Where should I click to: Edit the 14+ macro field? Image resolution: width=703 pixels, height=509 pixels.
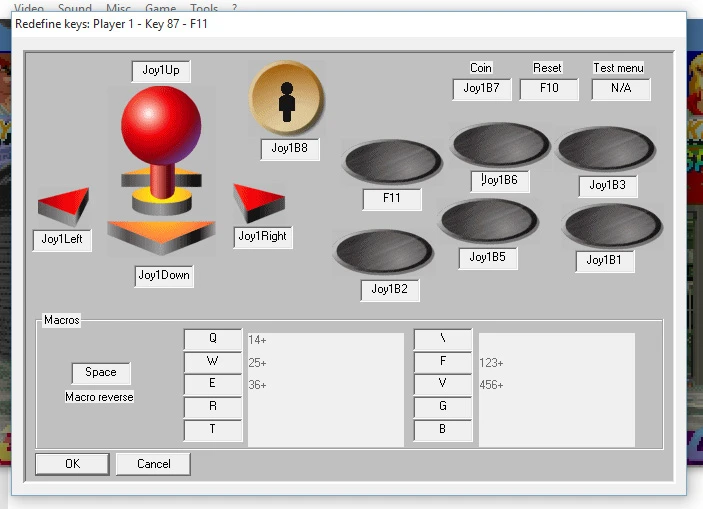coord(326,340)
